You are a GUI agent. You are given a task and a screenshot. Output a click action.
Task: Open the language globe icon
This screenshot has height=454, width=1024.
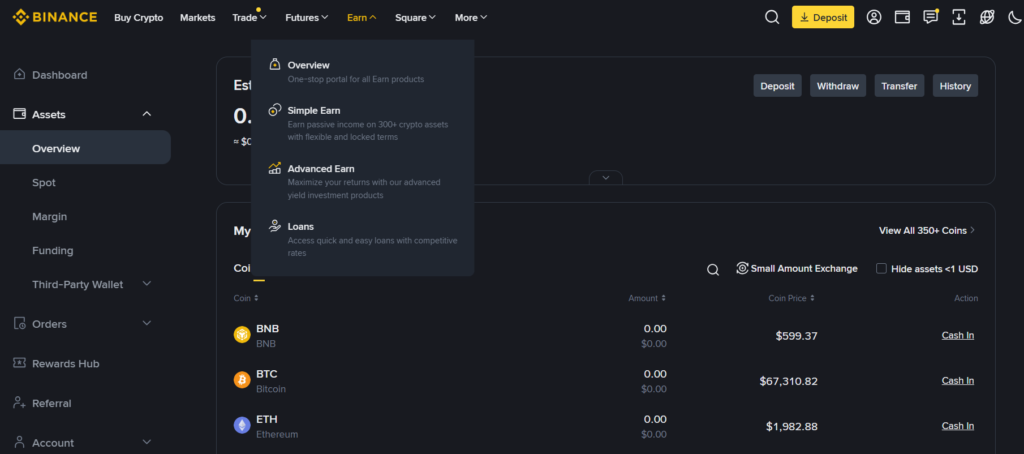[x=987, y=17]
